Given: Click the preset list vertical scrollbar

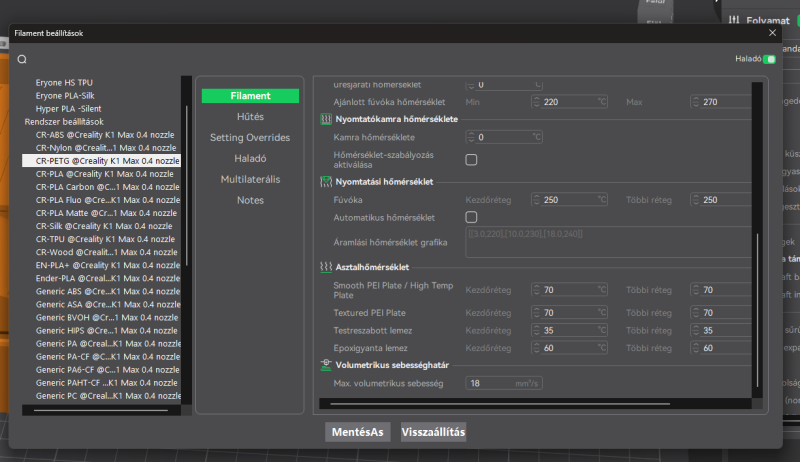Looking at the screenshot, I should pos(186,186).
